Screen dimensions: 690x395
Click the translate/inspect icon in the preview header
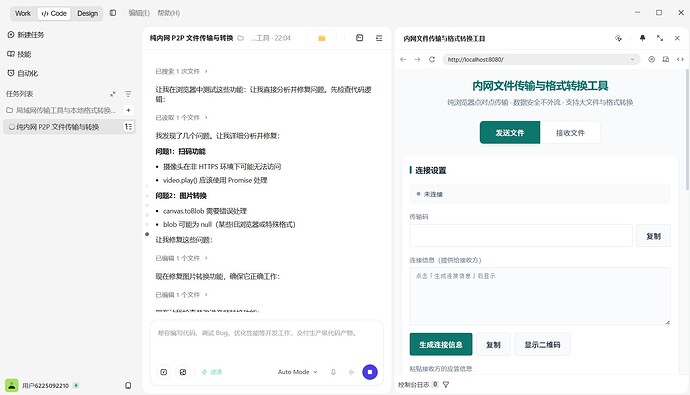point(618,38)
